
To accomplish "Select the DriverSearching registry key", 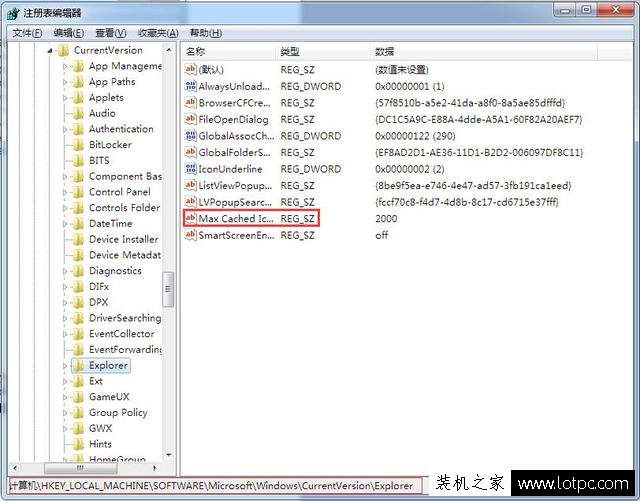I will click(x=125, y=318).
